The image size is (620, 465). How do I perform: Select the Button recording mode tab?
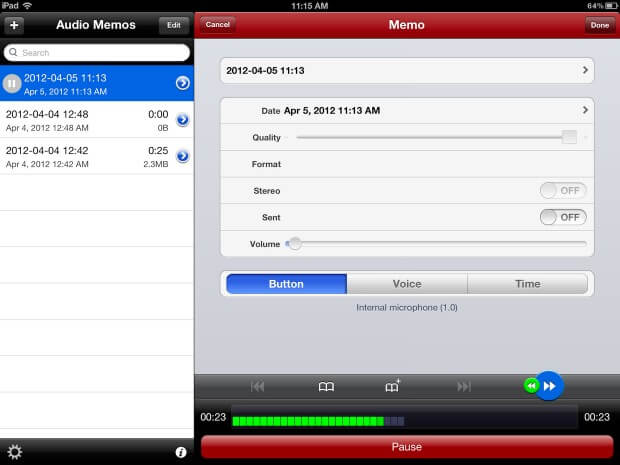(x=286, y=284)
